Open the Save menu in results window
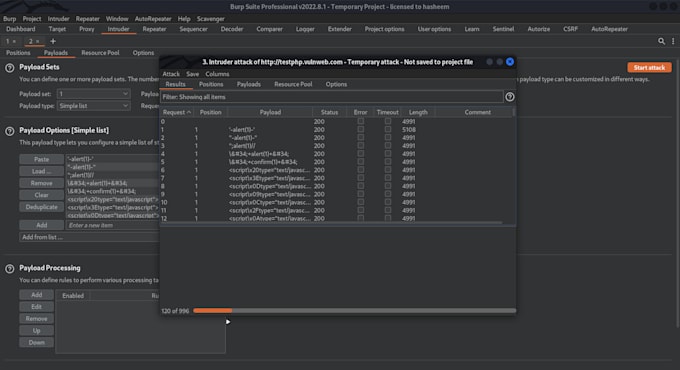This screenshot has width=680, height=370. pyautogui.click(x=193, y=74)
